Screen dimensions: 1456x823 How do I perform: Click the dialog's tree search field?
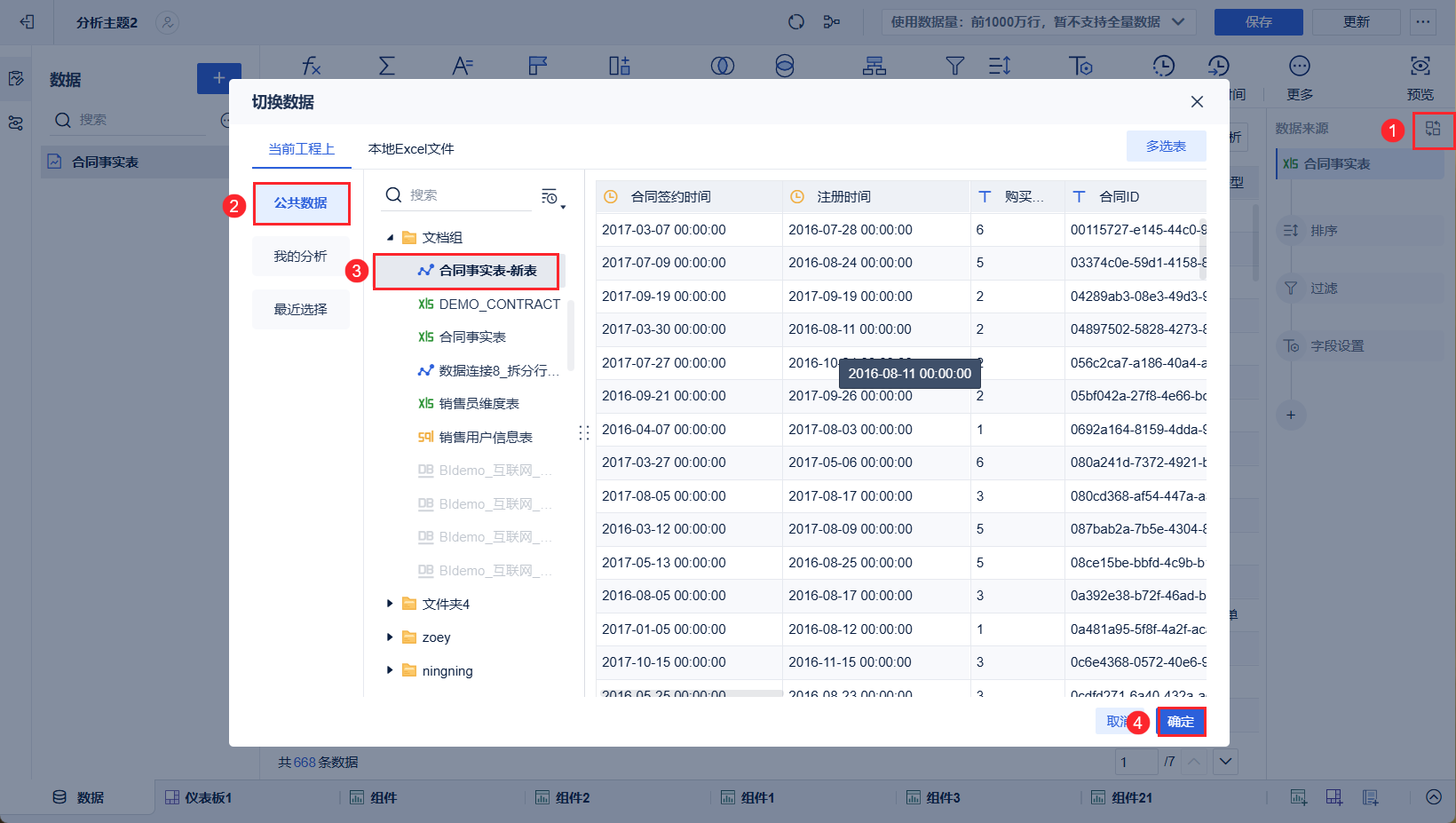(457, 195)
